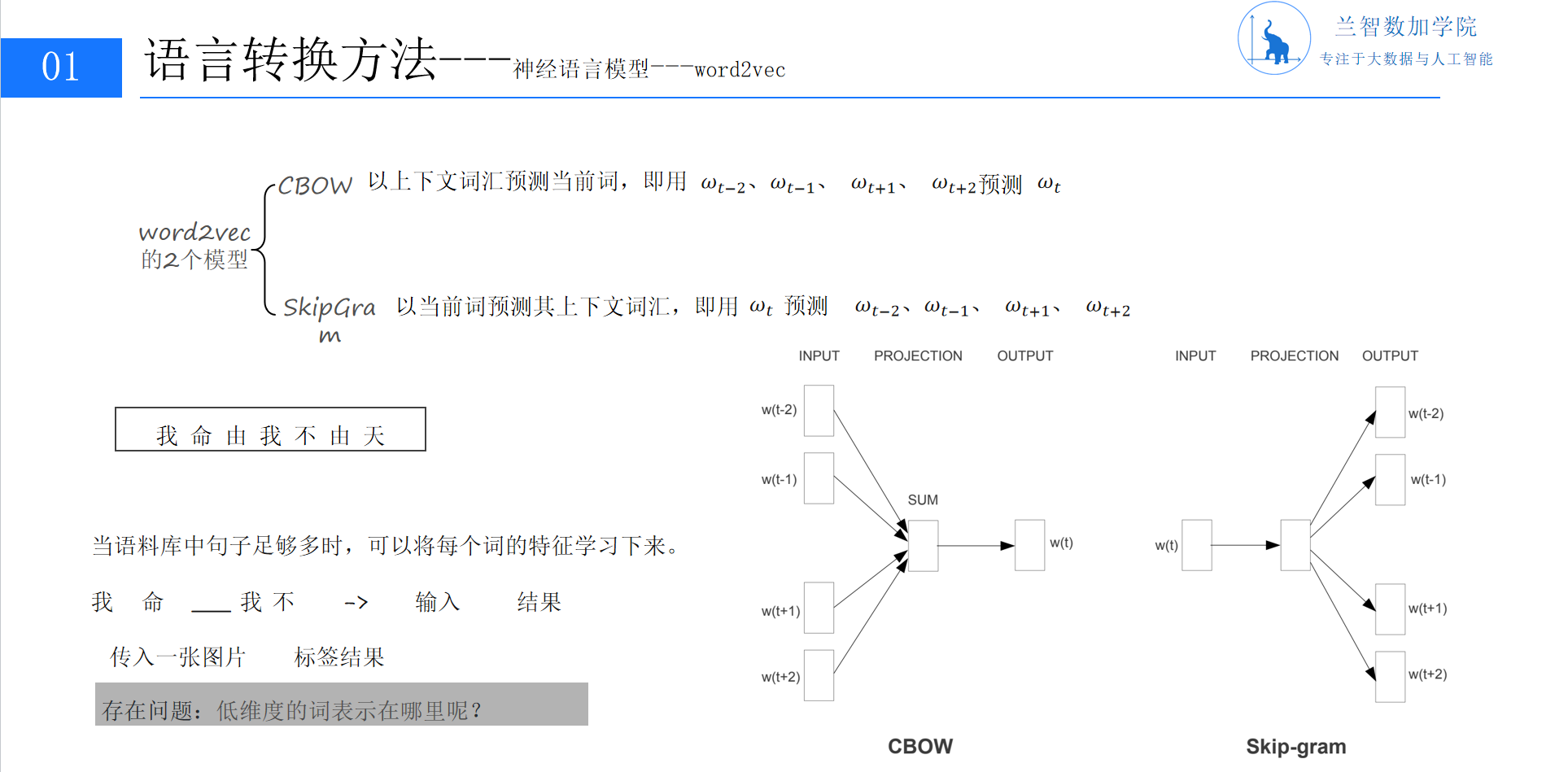Click the w(t-2) input box in CBOW diagram
1568x772 pixels.
click(819, 411)
